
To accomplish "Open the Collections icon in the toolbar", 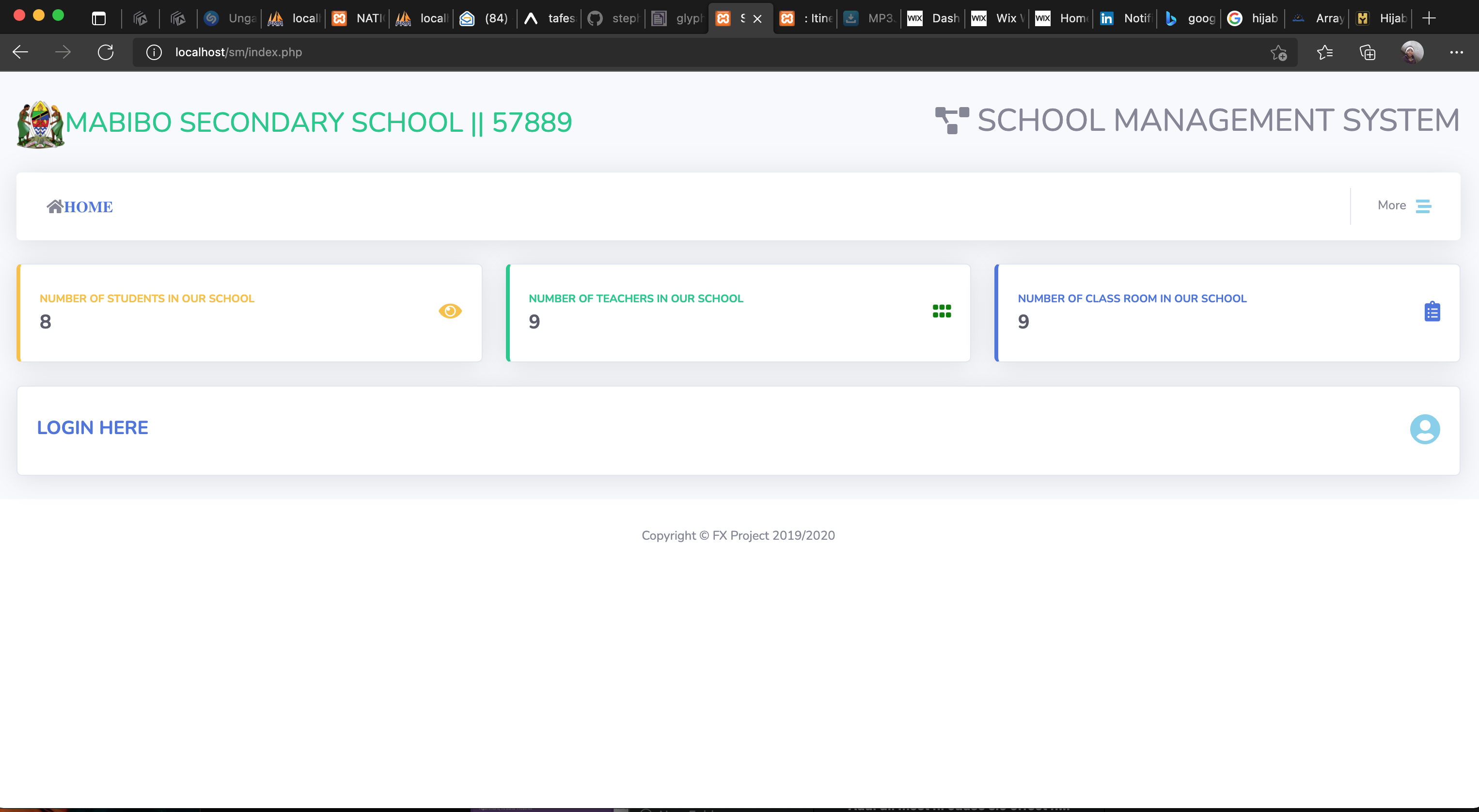I will click(x=1368, y=53).
